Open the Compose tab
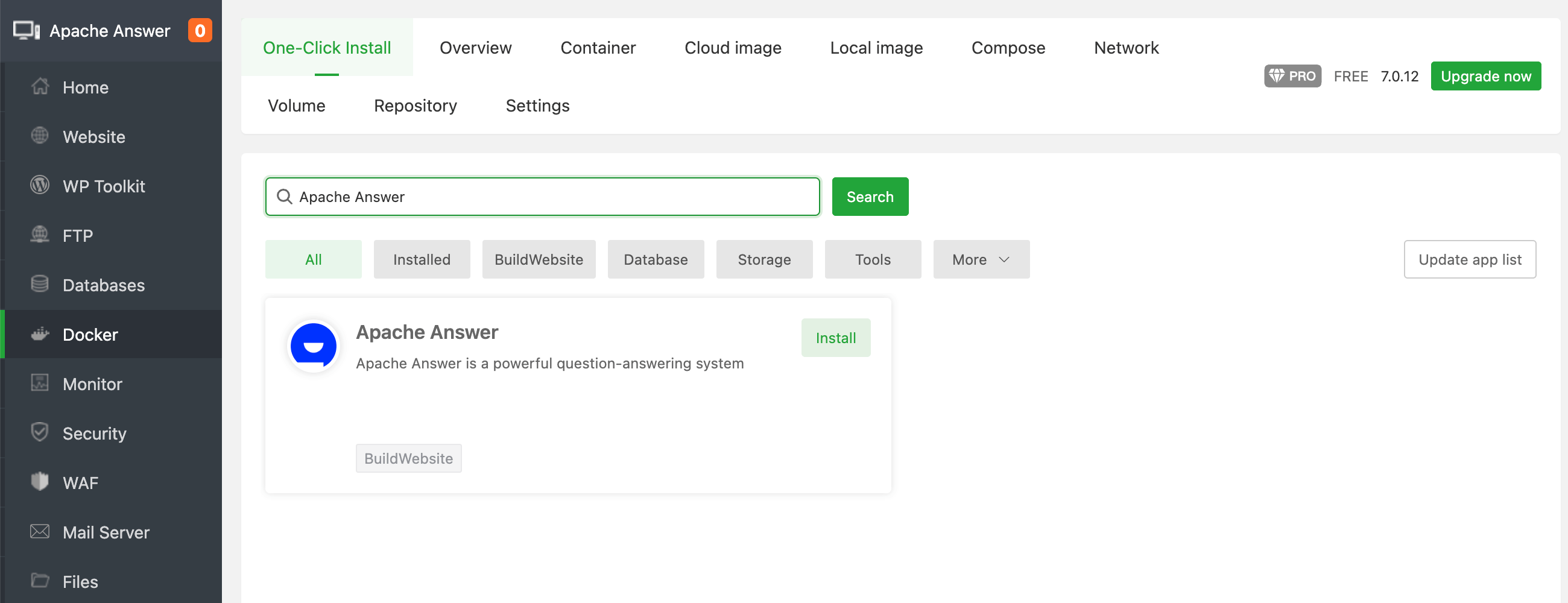The width and height of the screenshot is (1568, 603). (1008, 48)
